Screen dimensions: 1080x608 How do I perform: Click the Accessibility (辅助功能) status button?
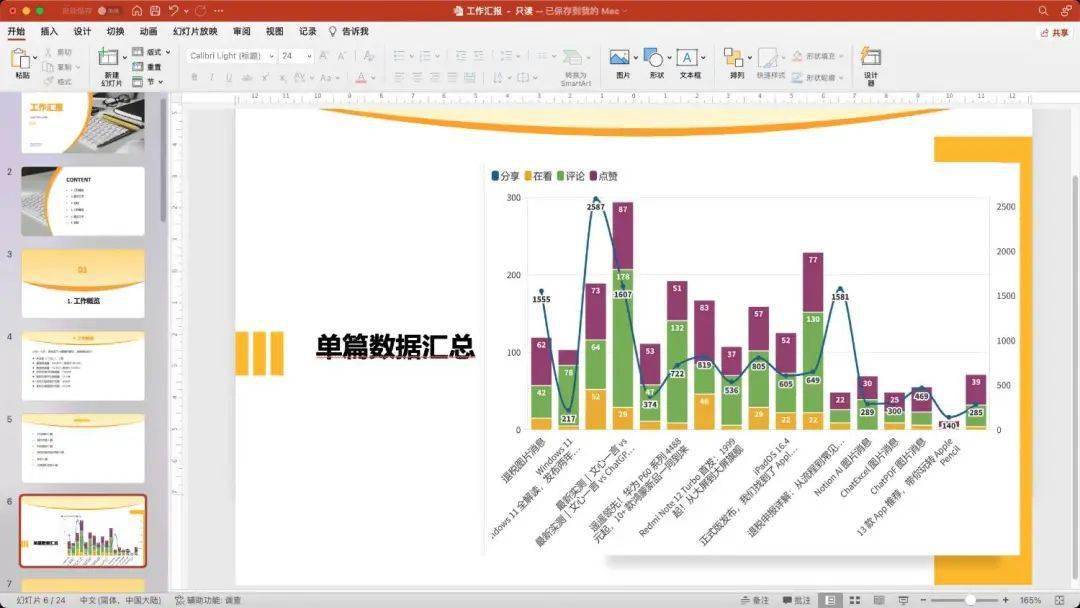[208, 600]
